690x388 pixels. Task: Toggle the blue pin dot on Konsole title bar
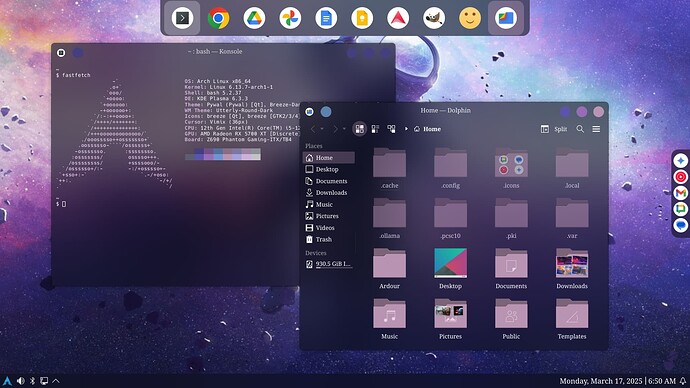tap(78, 53)
